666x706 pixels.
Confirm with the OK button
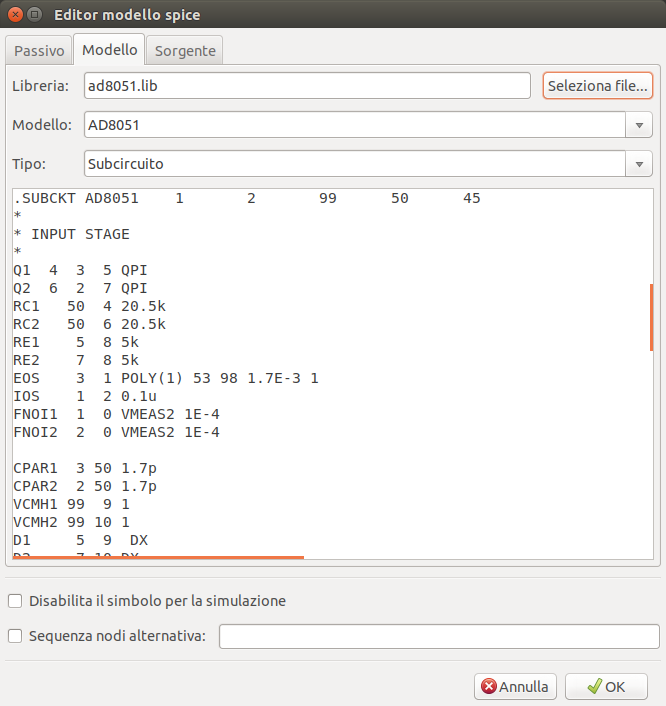pyautogui.click(x=606, y=687)
